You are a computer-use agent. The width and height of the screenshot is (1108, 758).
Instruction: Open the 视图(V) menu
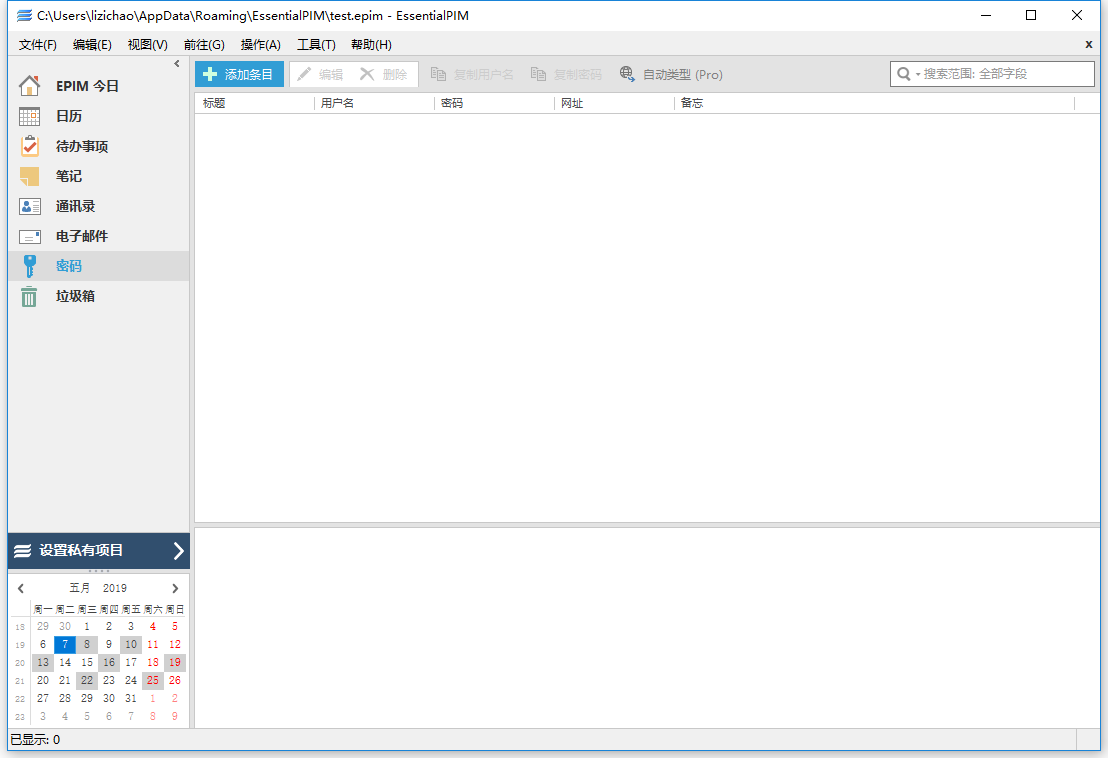point(148,45)
